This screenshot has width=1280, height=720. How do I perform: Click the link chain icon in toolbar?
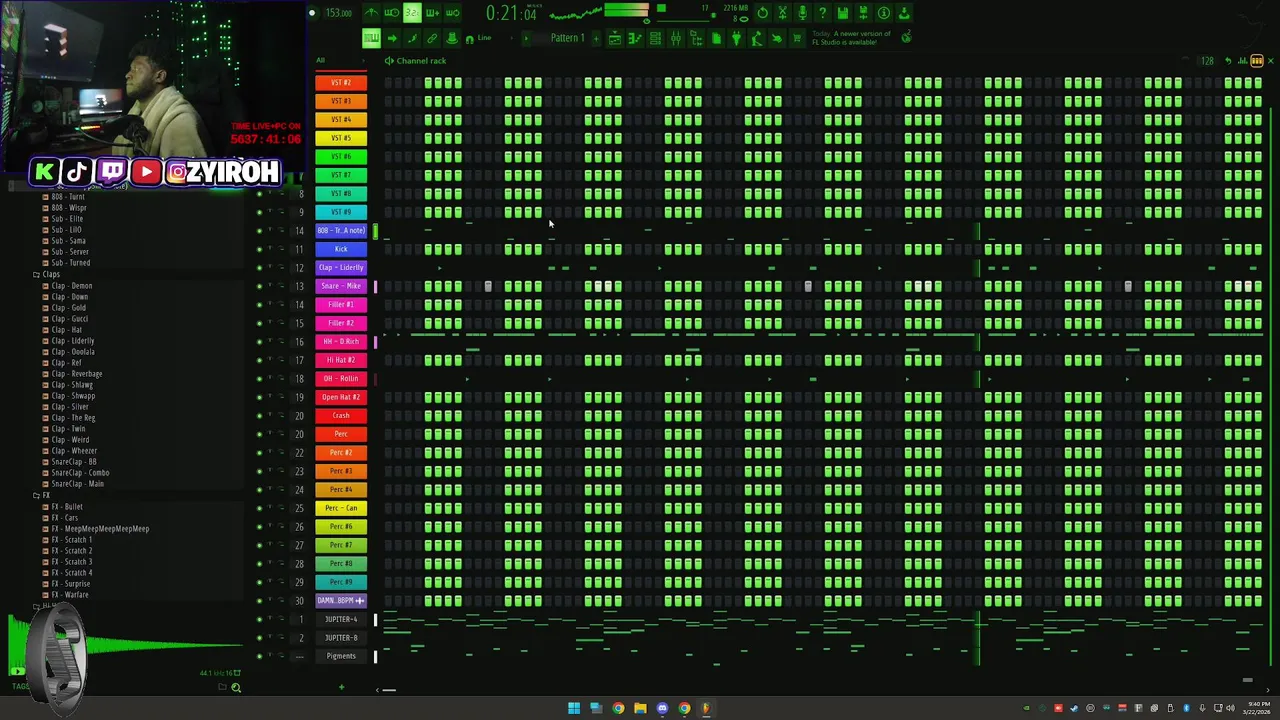coord(432,38)
